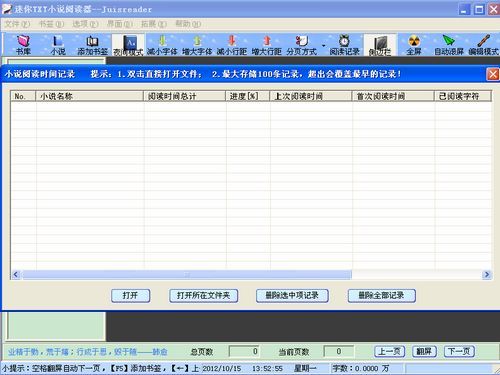Open the 界面(I) menu
This screenshot has height=375, width=500.
pyautogui.click(x=120, y=24)
